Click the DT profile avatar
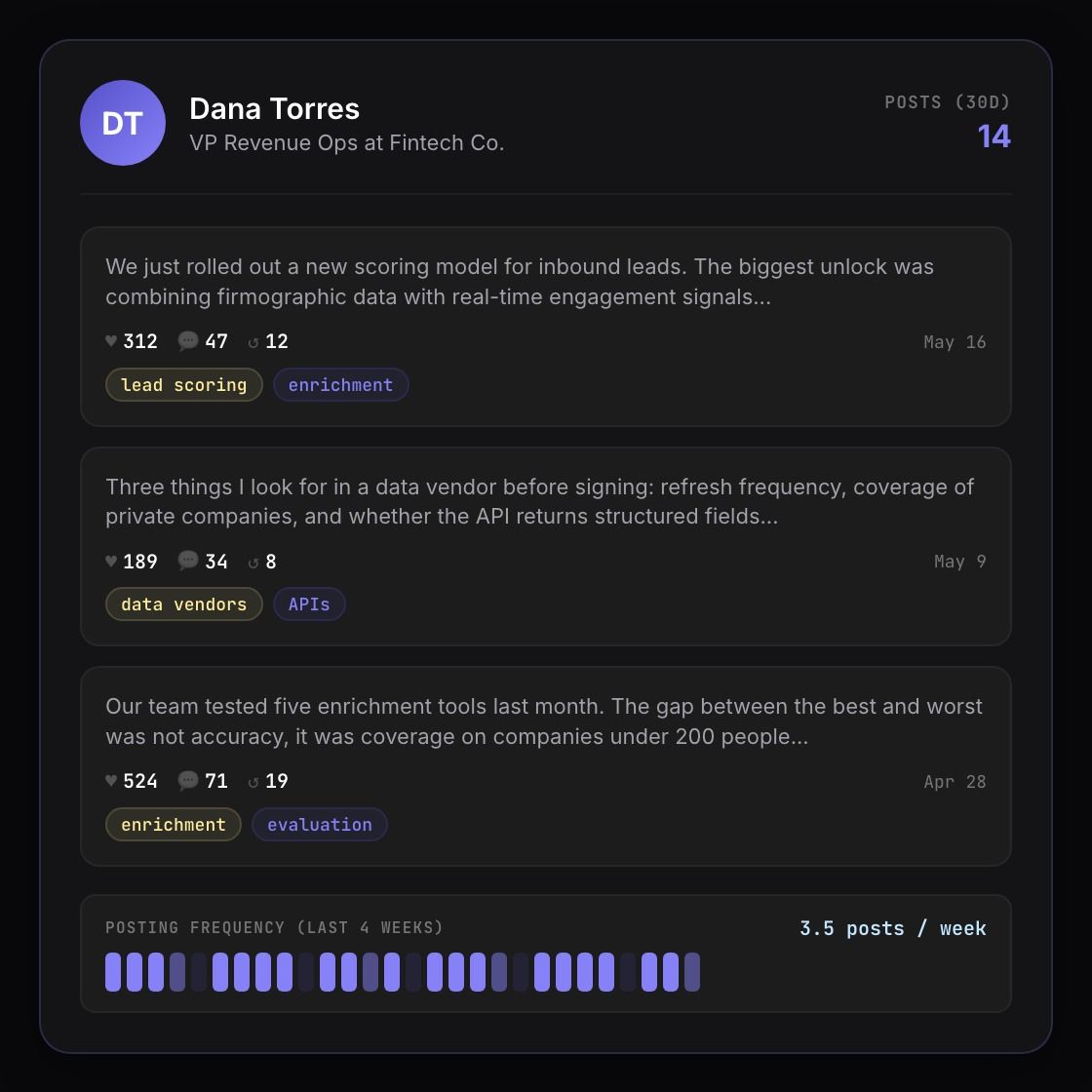This screenshot has width=1092, height=1092. 123,123
